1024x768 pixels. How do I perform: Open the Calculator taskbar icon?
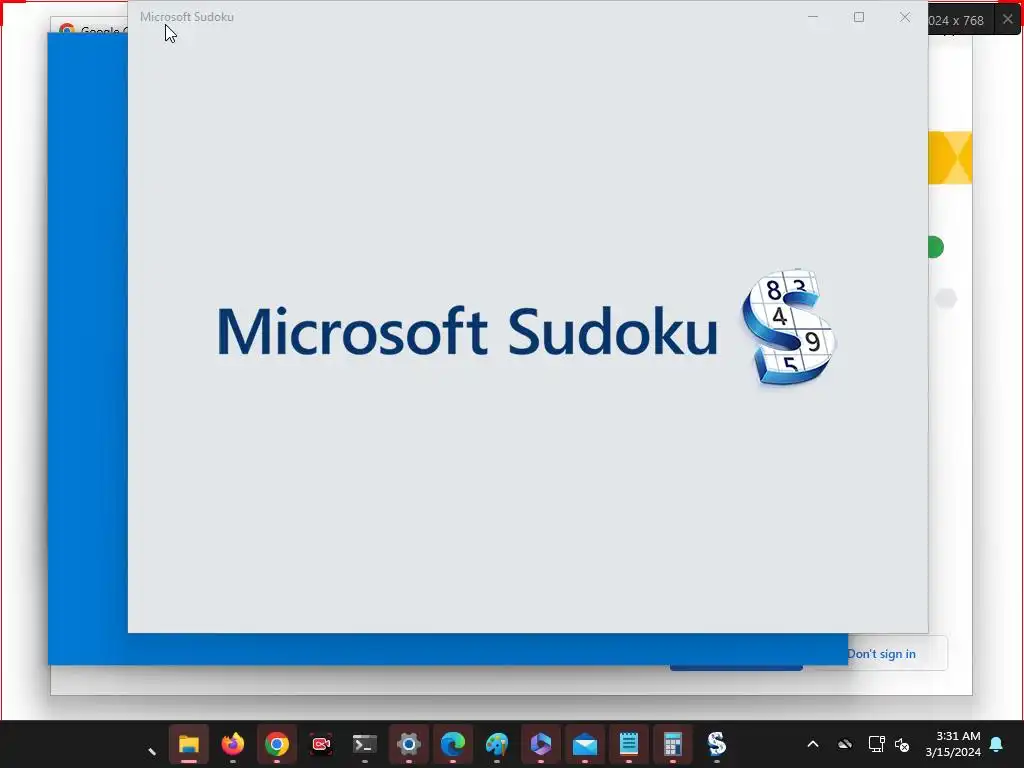(673, 744)
